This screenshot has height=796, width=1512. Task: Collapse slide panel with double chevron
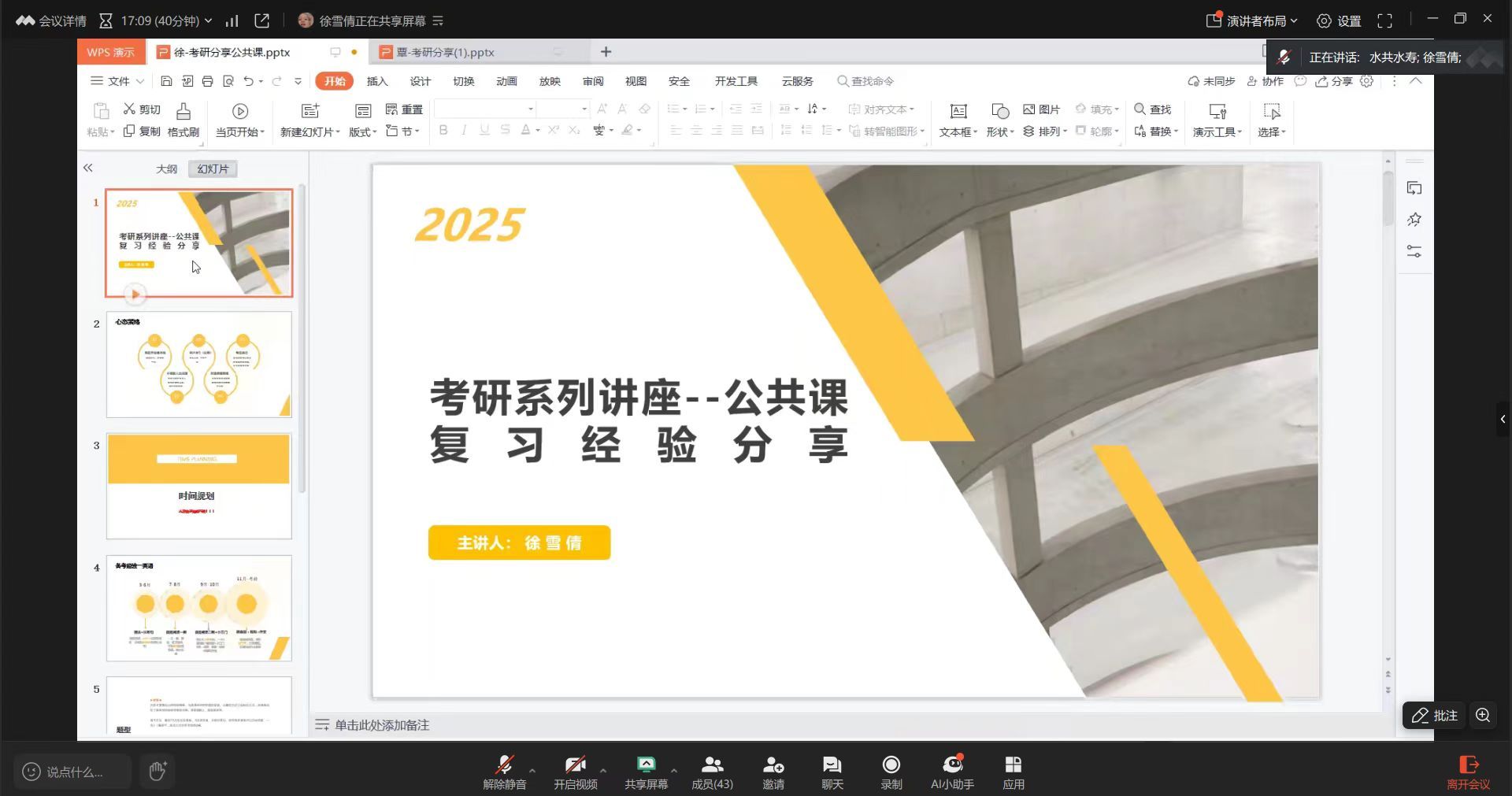point(88,168)
